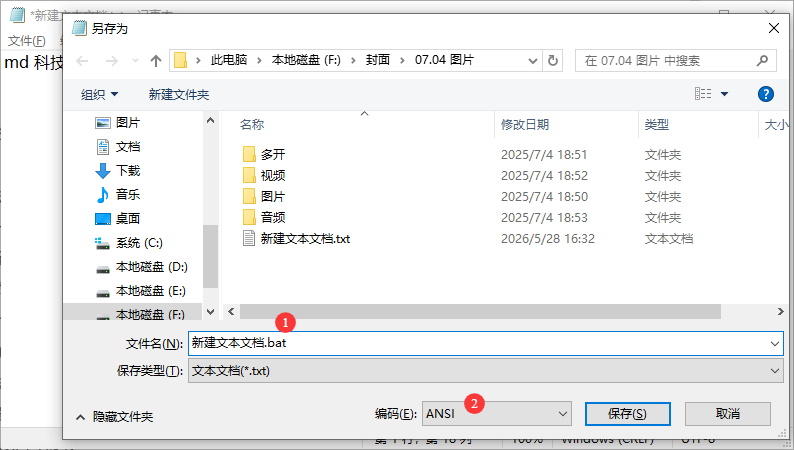
Task: Open the blue help icon
Action: pyautogui.click(x=766, y=94)
